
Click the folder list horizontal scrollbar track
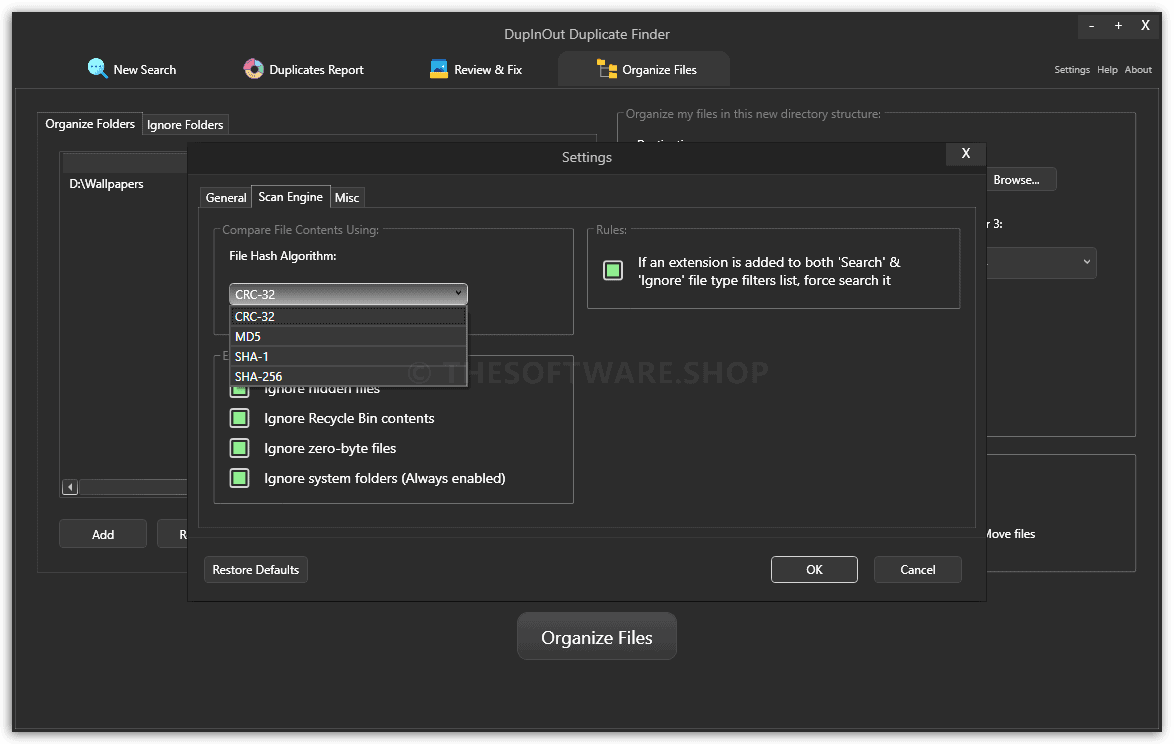[133, 487]
